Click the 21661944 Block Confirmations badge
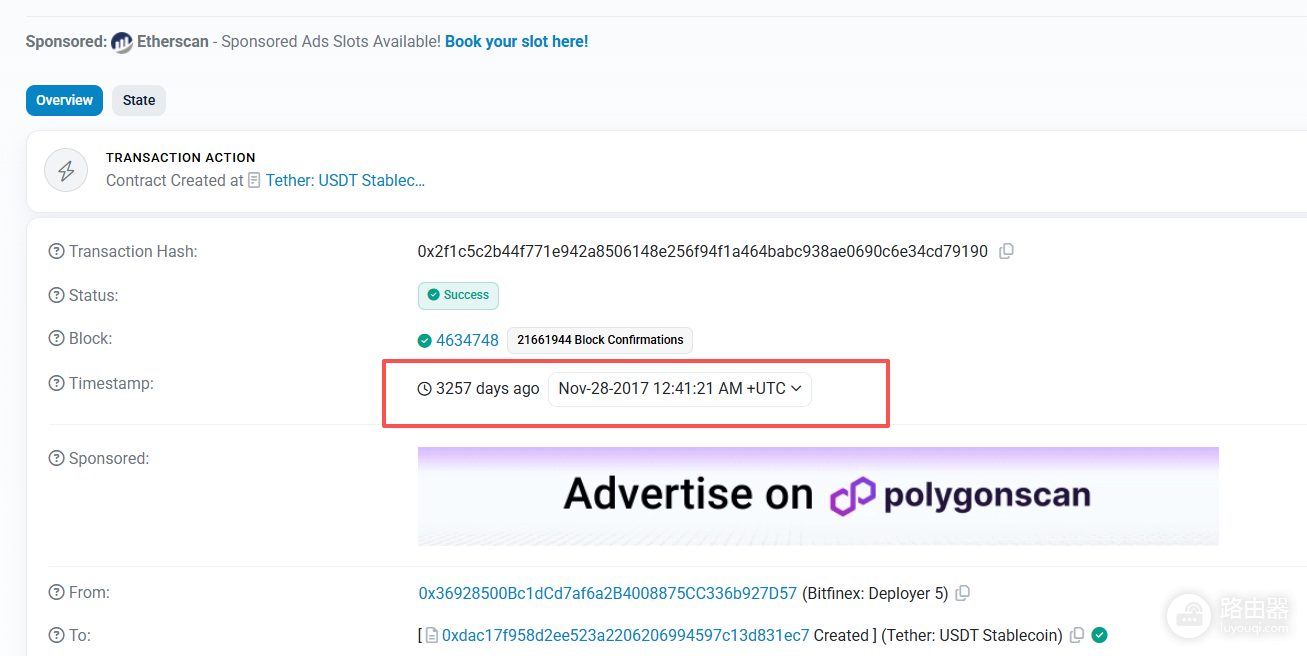1307x656 pixels. [600, 340]
